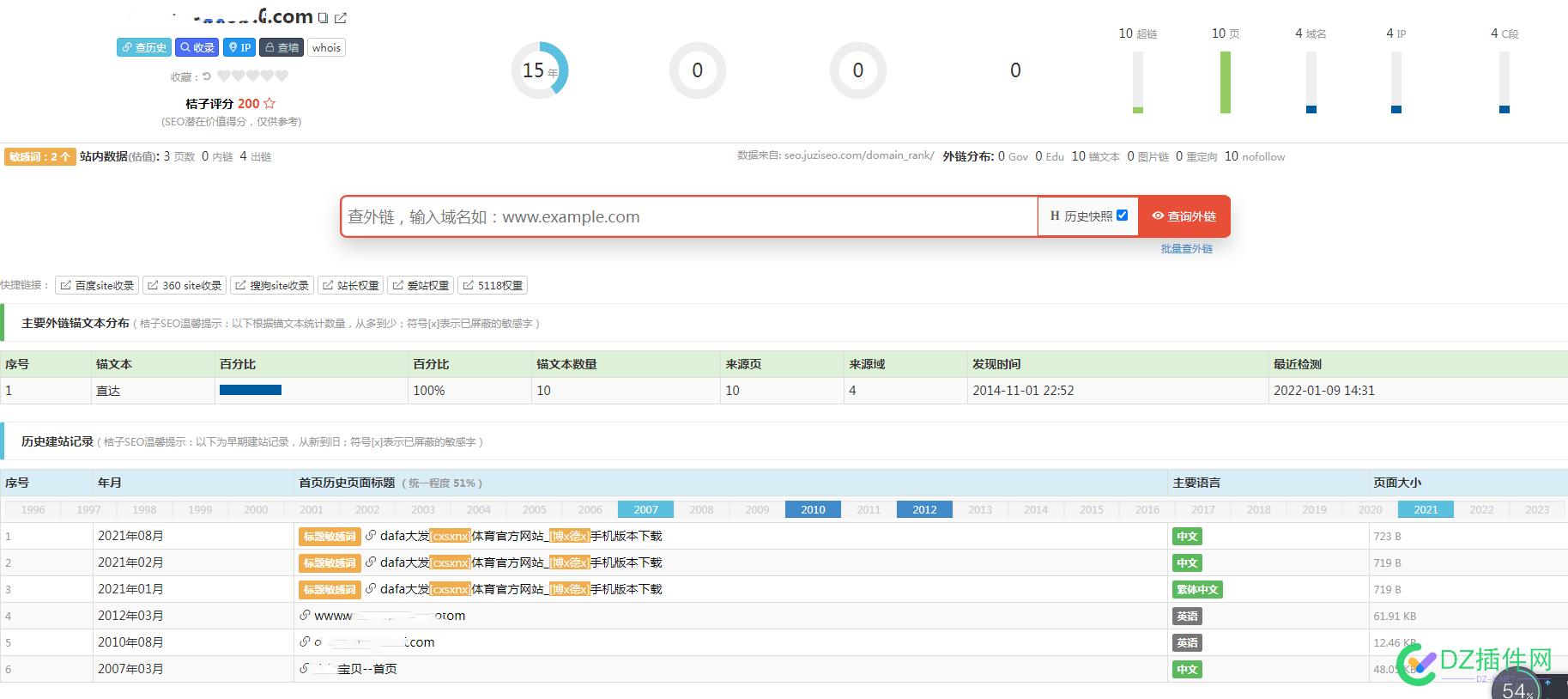Viewport: 1568px width, 699px height.
Task: Click the blue 100% percentage bar
Action: tap(251, 390)
